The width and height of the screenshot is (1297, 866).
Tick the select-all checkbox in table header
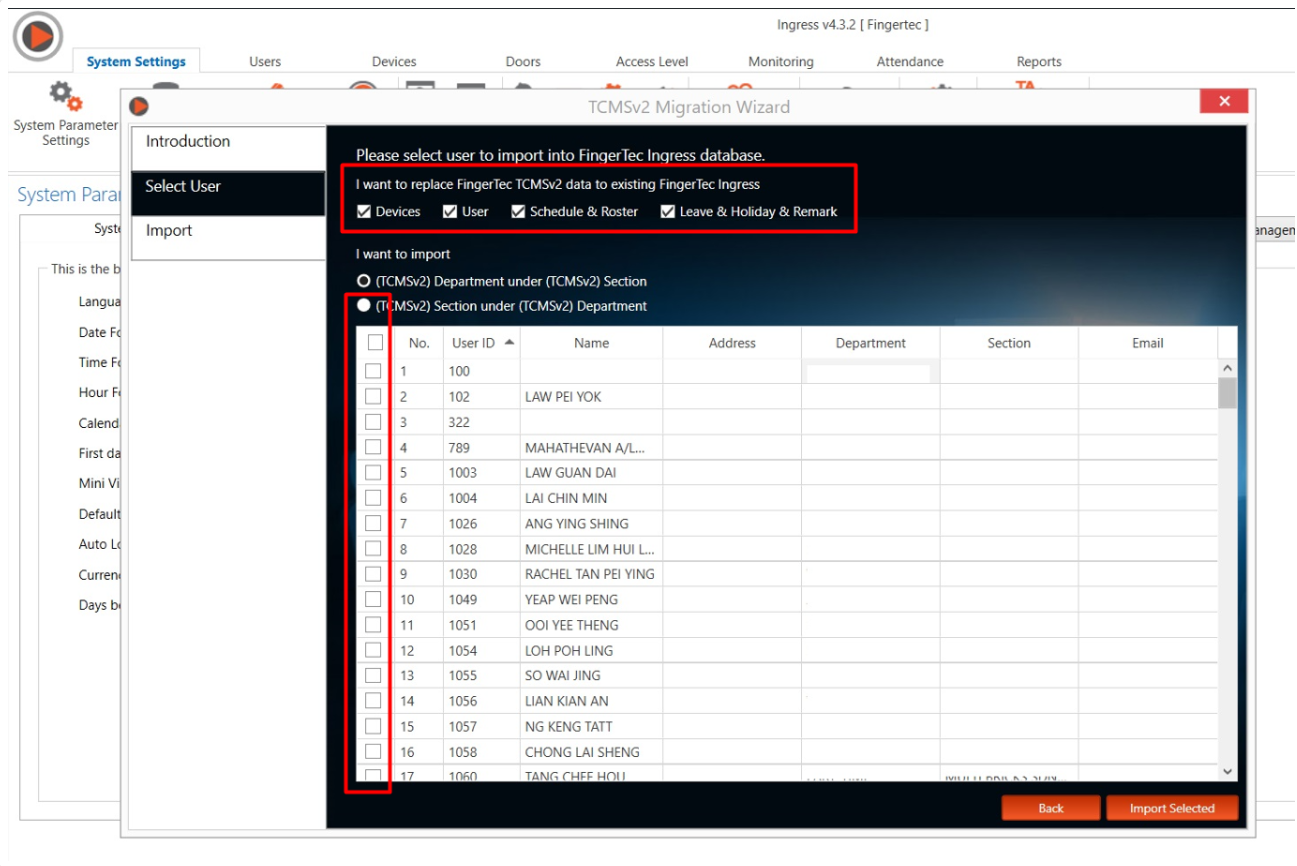click(x=375, y=342)
